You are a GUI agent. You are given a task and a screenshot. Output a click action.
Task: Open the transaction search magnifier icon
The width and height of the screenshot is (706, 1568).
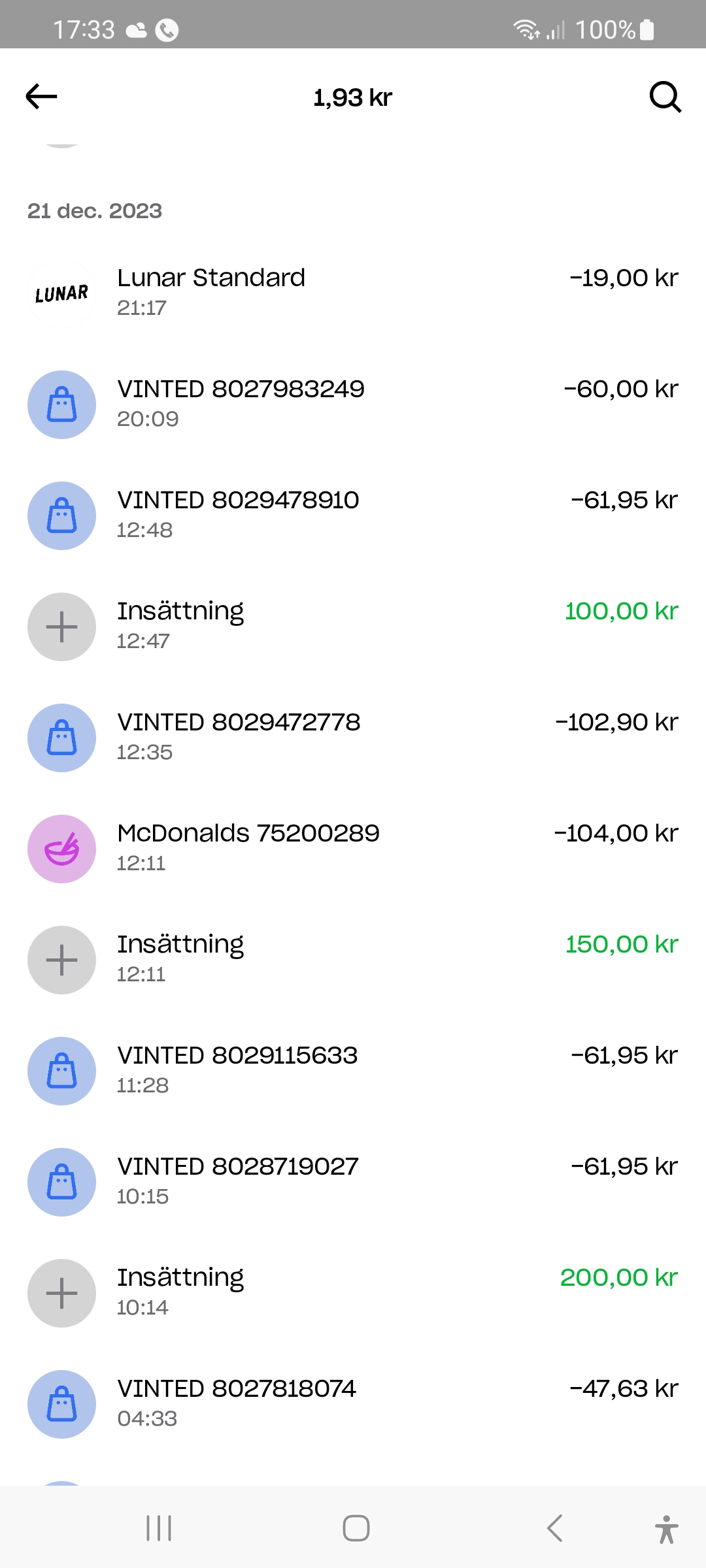point(665,97)
